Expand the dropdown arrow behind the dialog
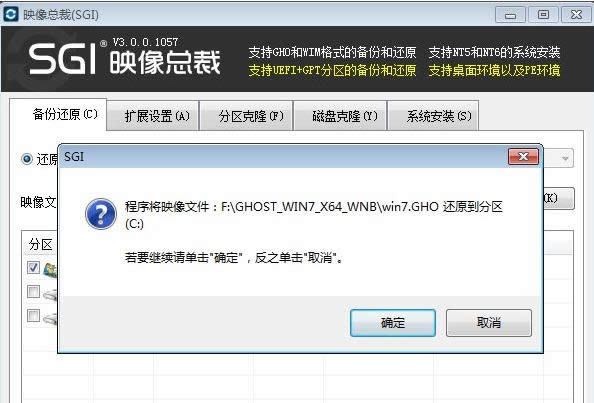 [x=566, y=158]
